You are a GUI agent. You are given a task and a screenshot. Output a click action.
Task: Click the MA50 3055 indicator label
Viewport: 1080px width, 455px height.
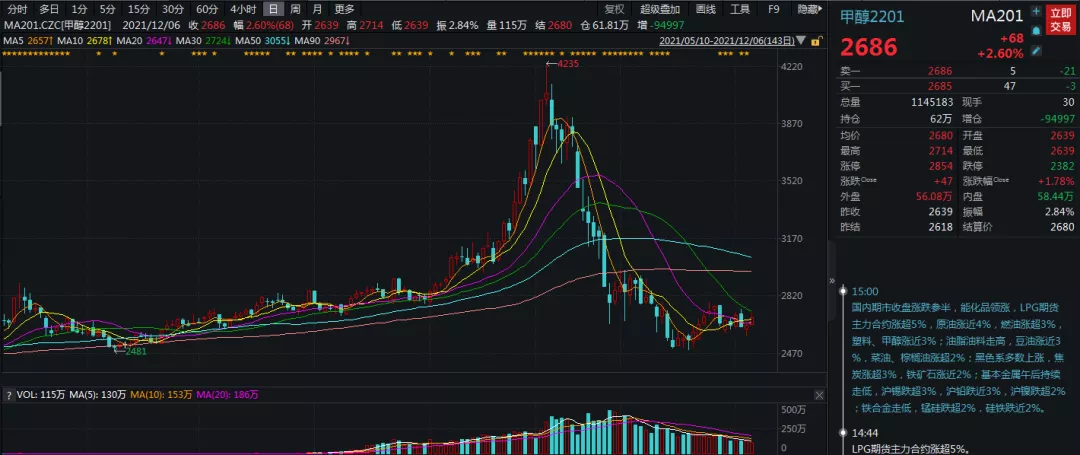[263, 41]
